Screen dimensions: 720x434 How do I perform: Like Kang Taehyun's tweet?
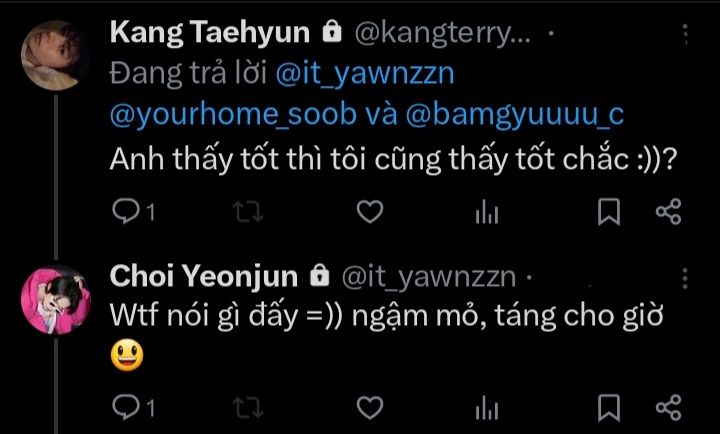(370, 212)
